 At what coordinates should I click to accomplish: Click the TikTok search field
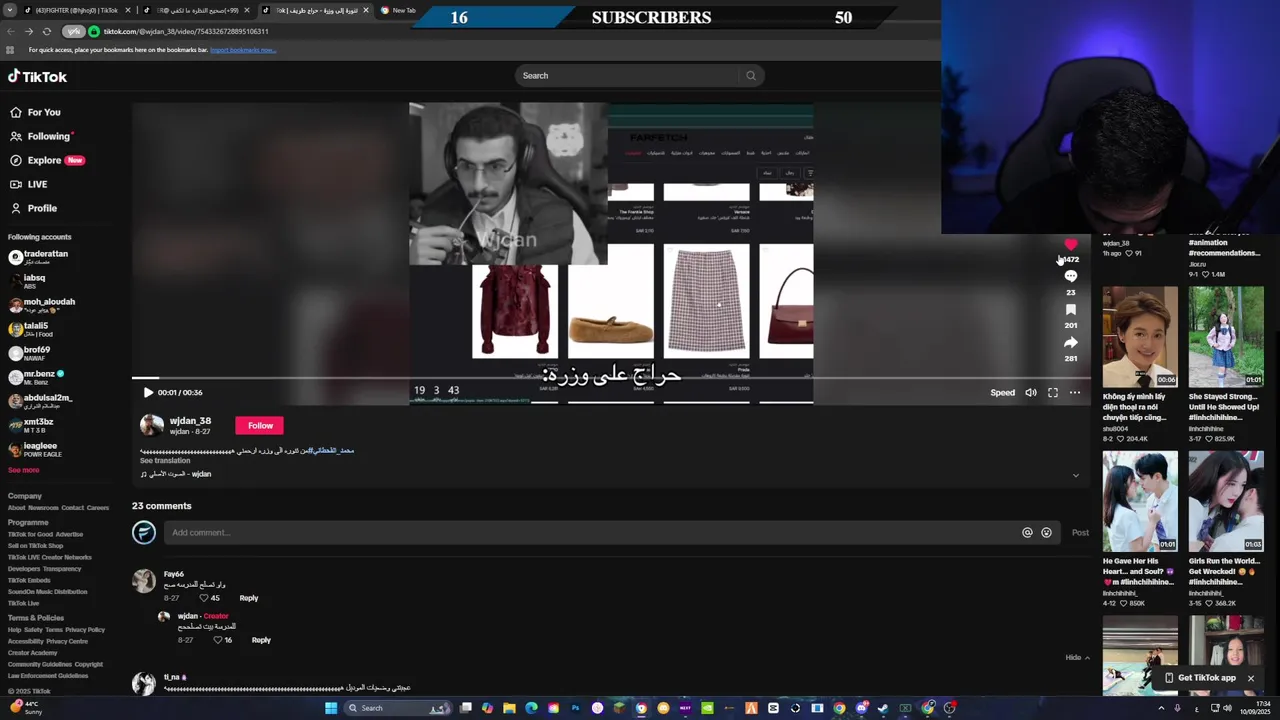click(625, 75)
